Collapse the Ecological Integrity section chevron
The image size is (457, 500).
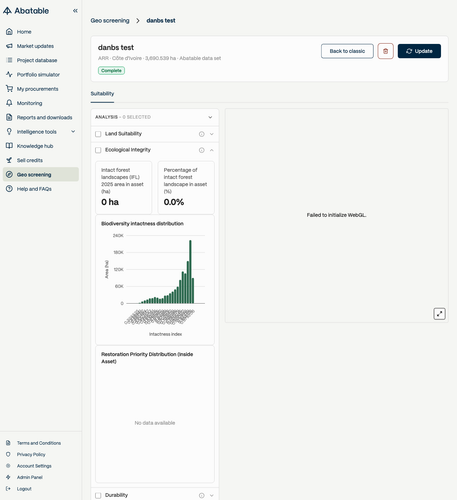212,150
